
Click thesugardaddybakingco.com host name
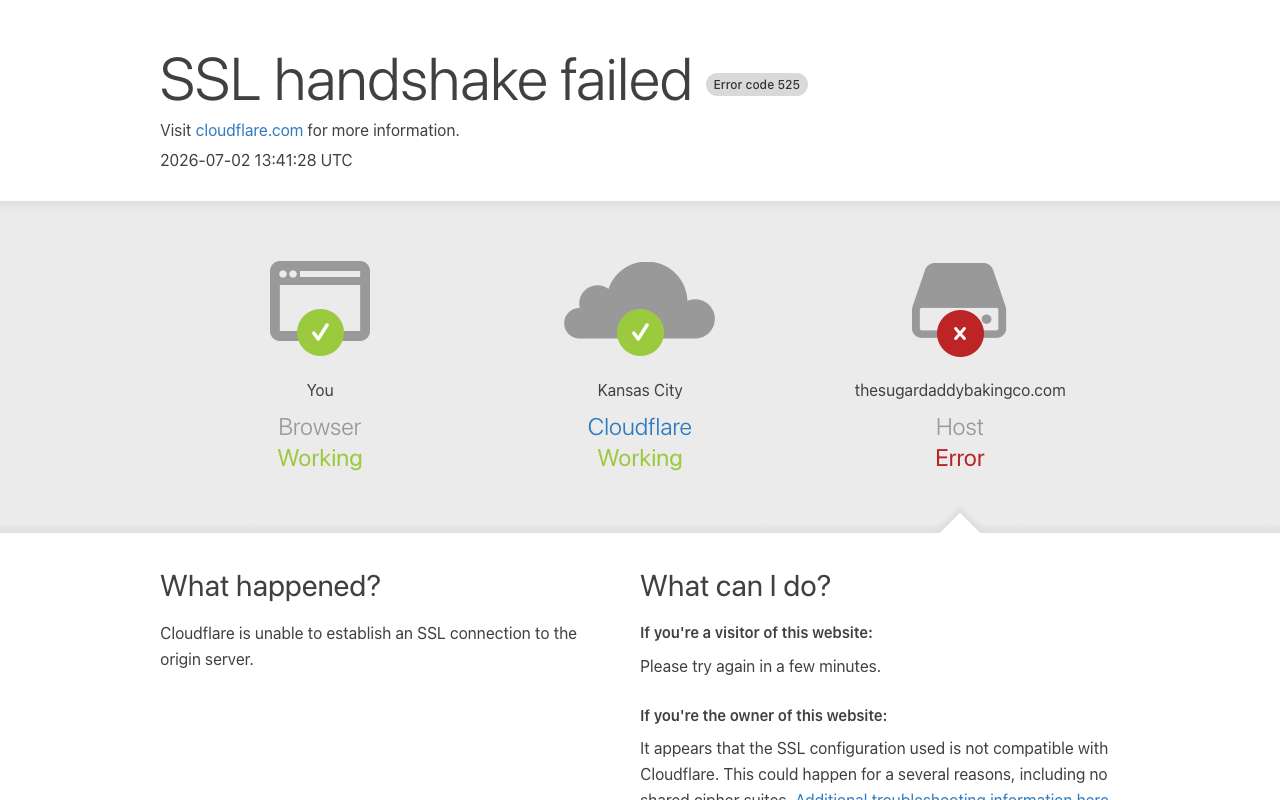click(960, 390)
